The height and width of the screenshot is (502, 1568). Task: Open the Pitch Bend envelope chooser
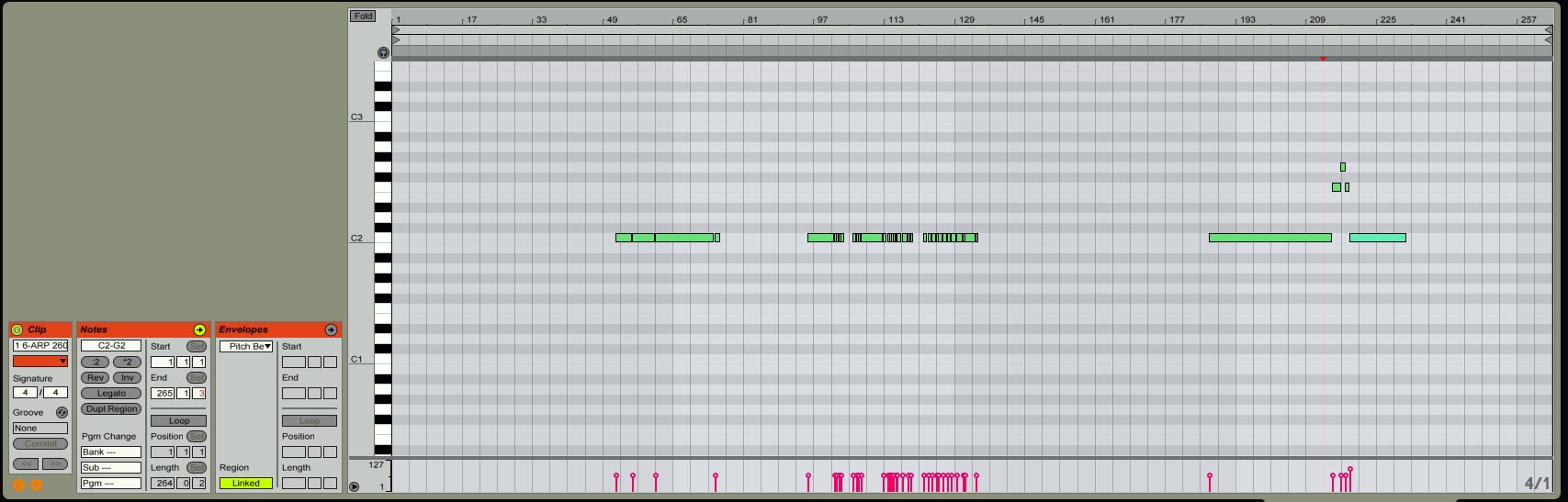click(246, 346)
